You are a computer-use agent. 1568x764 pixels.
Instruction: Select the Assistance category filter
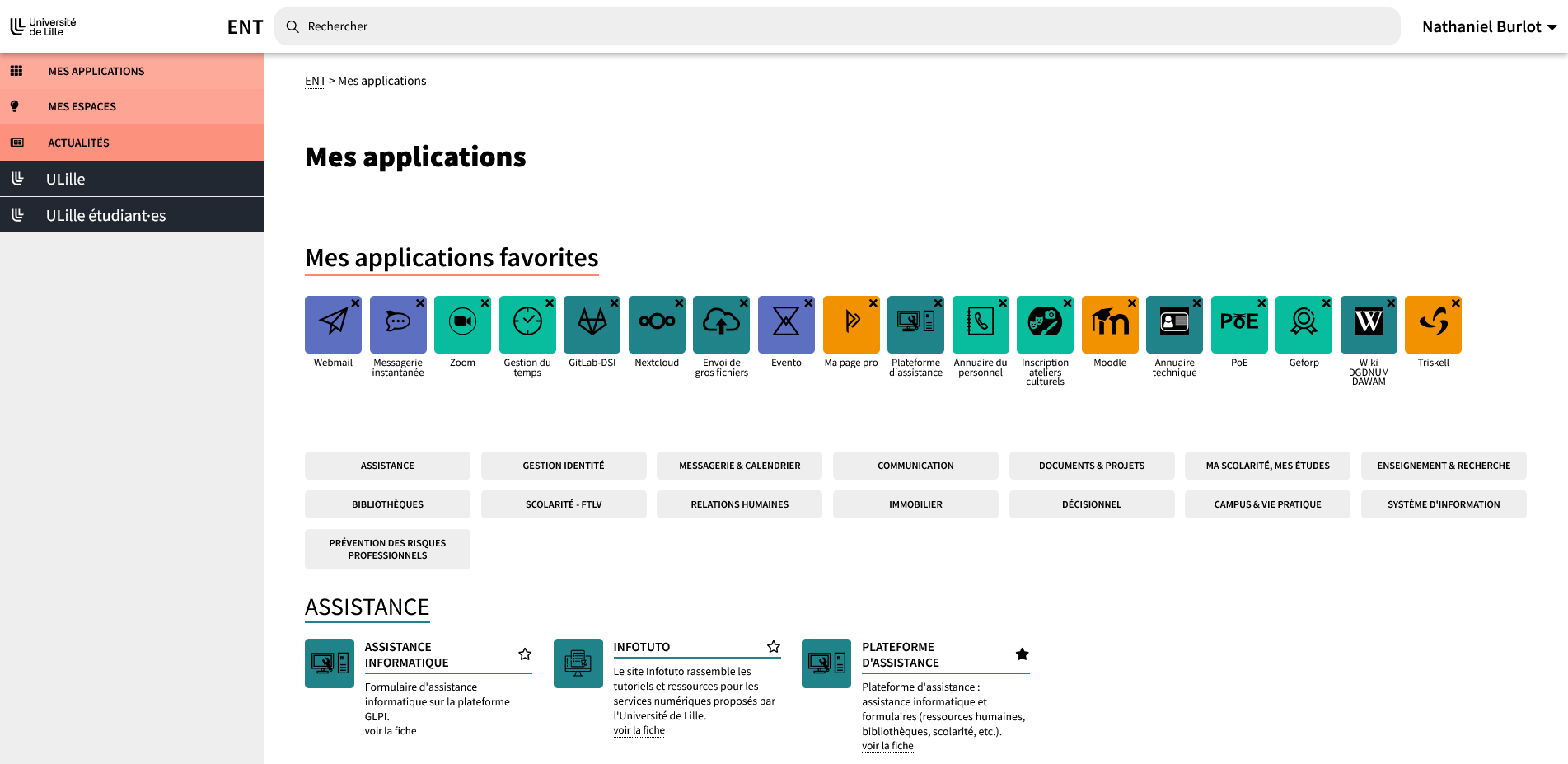tap(387, 466)
